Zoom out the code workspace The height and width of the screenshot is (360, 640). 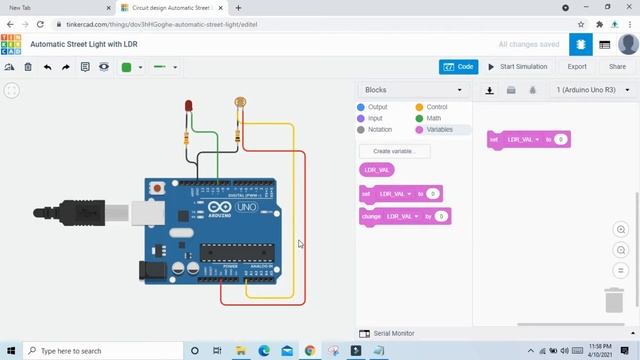[x=621, y=250]
